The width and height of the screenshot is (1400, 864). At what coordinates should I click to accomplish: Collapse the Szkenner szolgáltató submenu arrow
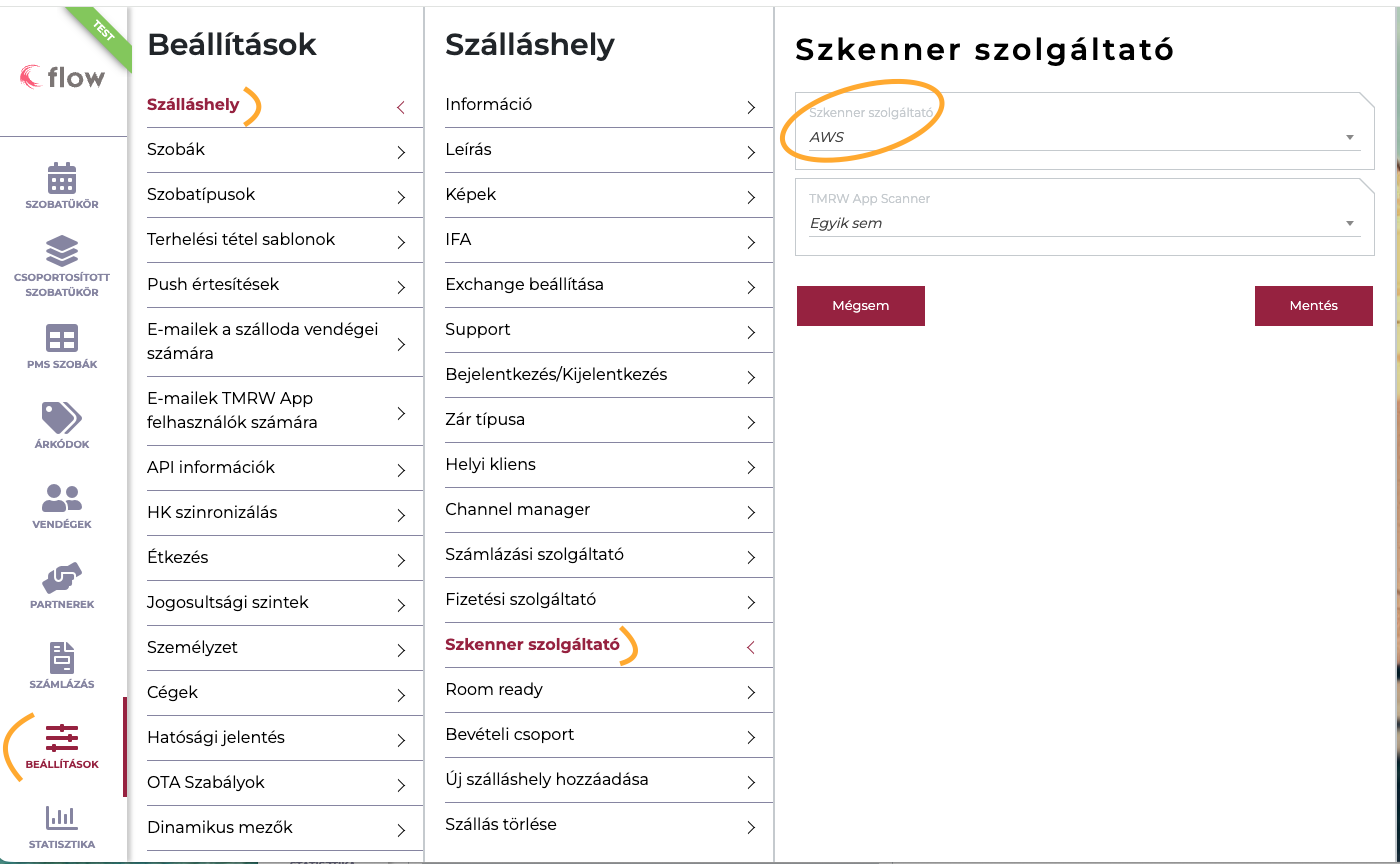750,648
